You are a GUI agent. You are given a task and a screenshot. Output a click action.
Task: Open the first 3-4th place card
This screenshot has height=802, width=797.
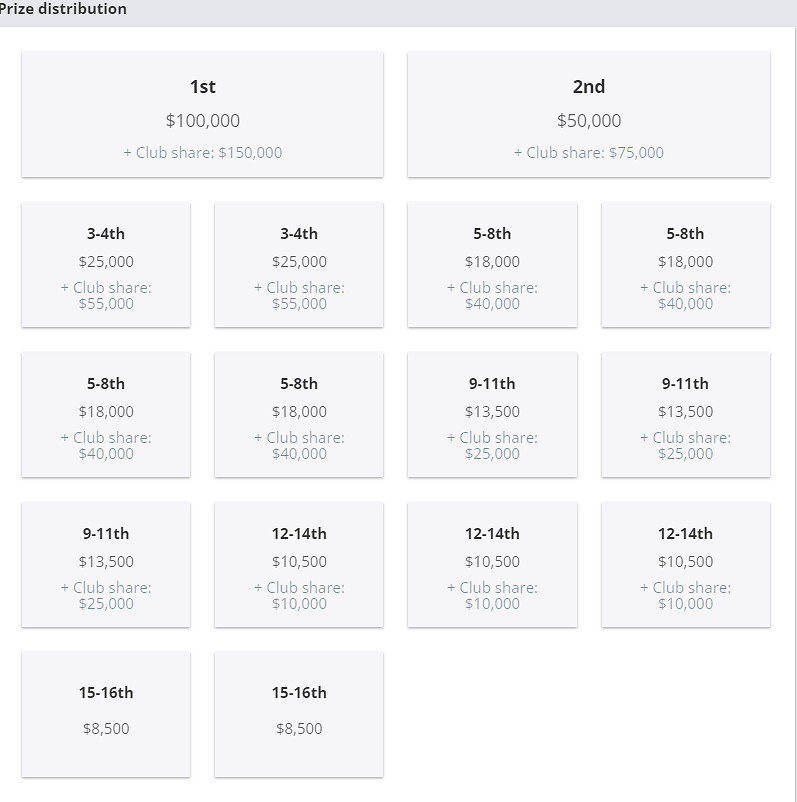coord(105,263)
